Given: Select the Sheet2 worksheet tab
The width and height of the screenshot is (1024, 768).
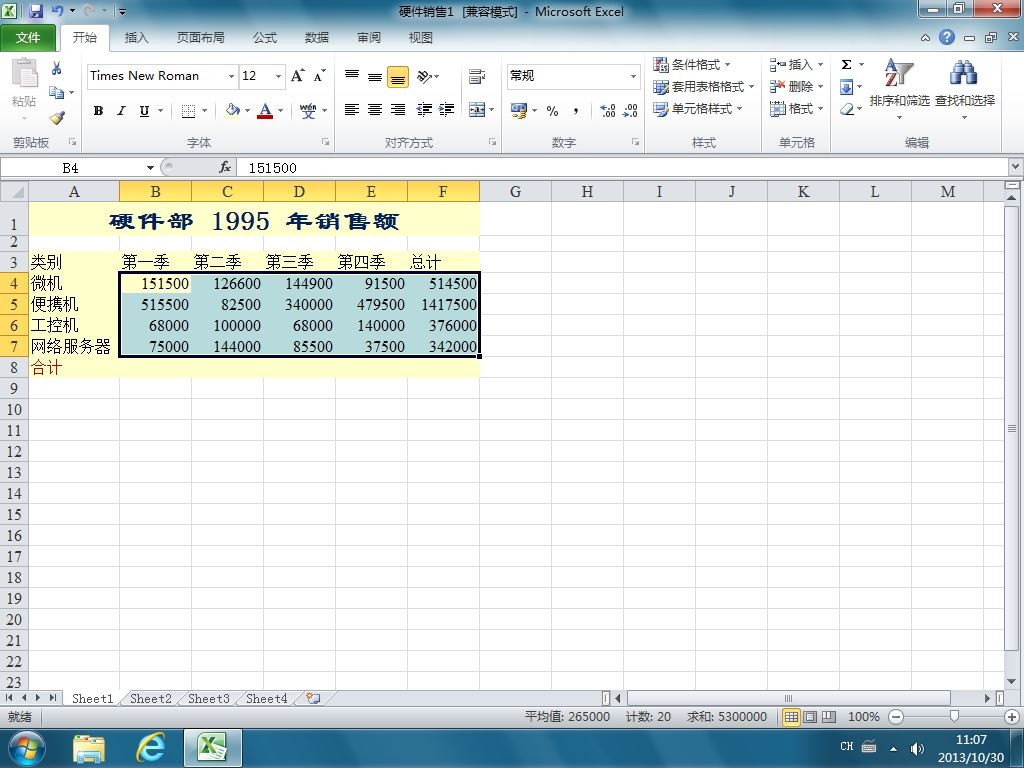Looking at the screenshot, I should tap(150, 699).
